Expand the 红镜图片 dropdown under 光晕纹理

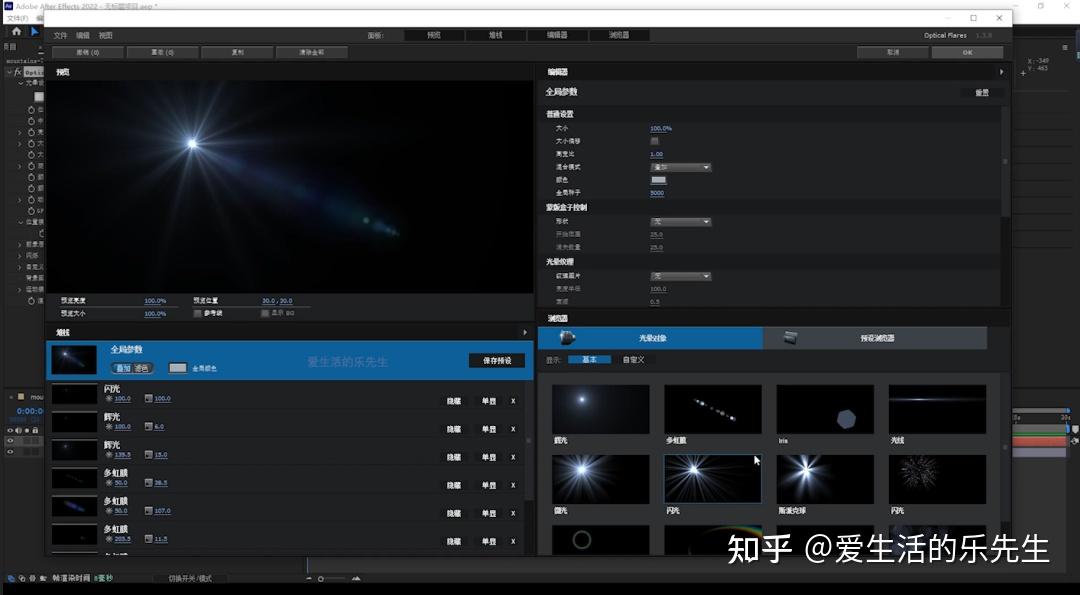coord(681,278)
